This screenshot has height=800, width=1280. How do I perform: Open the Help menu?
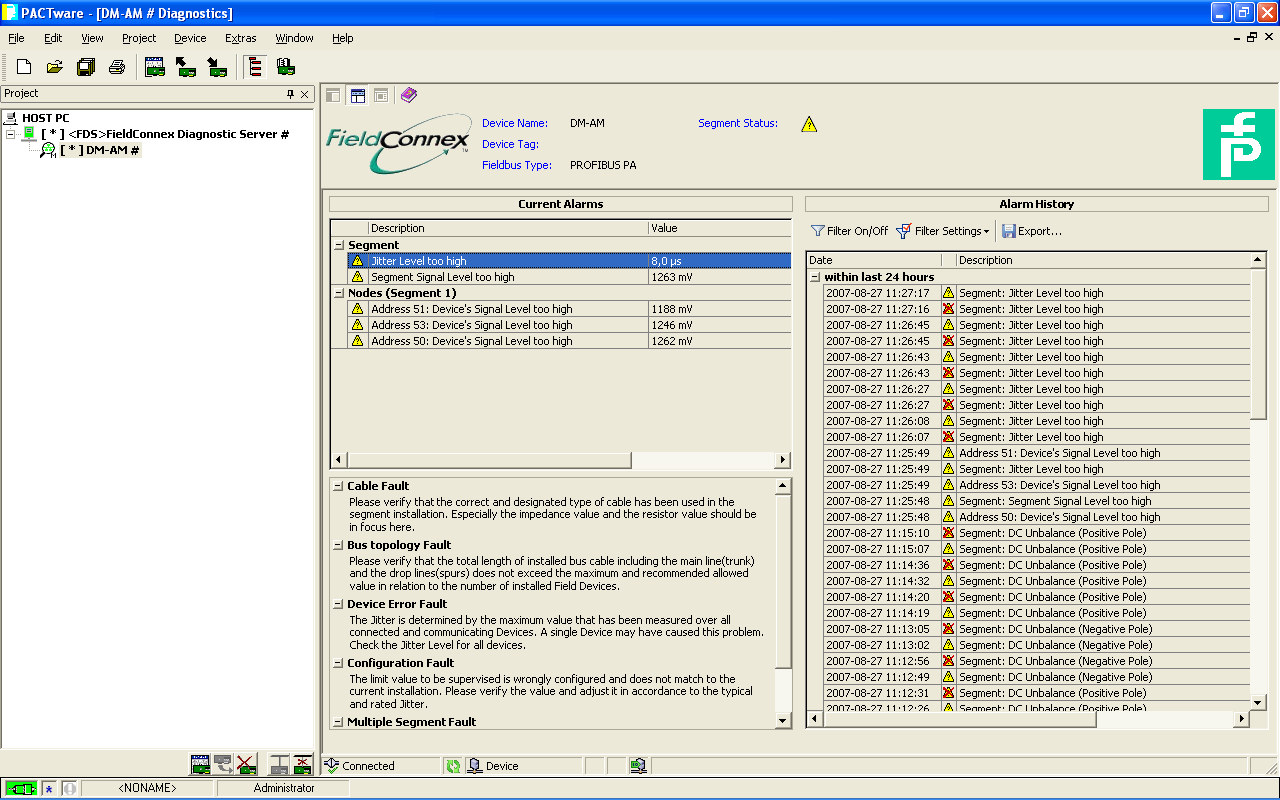click(x=342, y=38)
